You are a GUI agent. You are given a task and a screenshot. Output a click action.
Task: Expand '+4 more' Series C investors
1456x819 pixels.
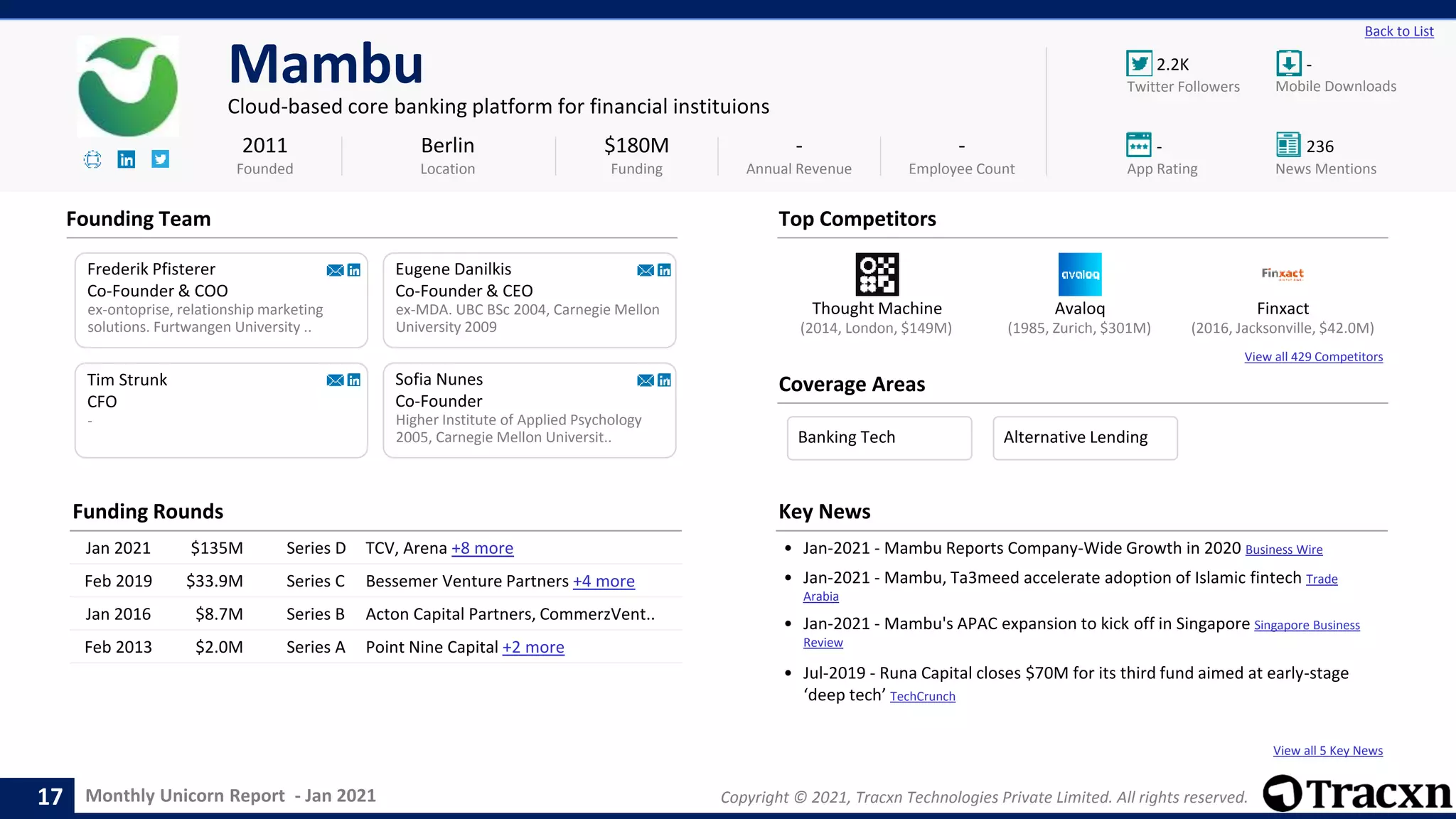604,581
